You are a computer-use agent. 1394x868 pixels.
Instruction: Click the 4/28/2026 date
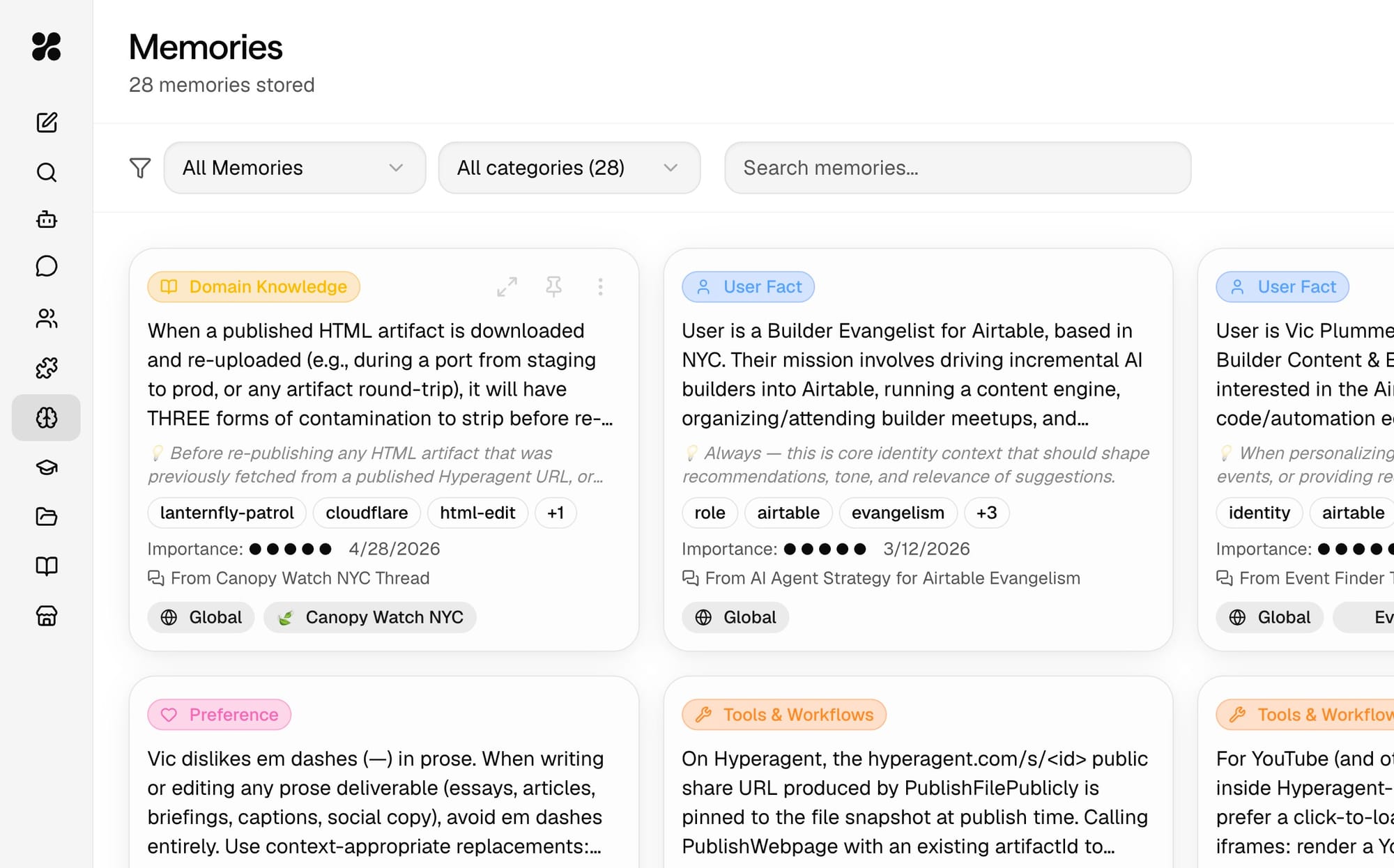coord(395,549)
